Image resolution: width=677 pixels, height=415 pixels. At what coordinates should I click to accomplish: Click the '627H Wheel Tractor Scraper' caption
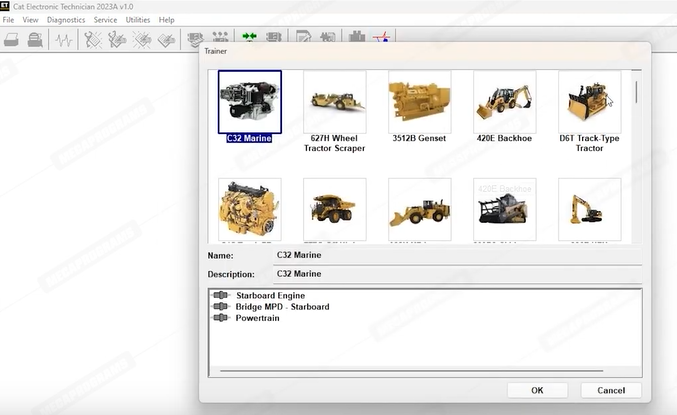[335, 143]
